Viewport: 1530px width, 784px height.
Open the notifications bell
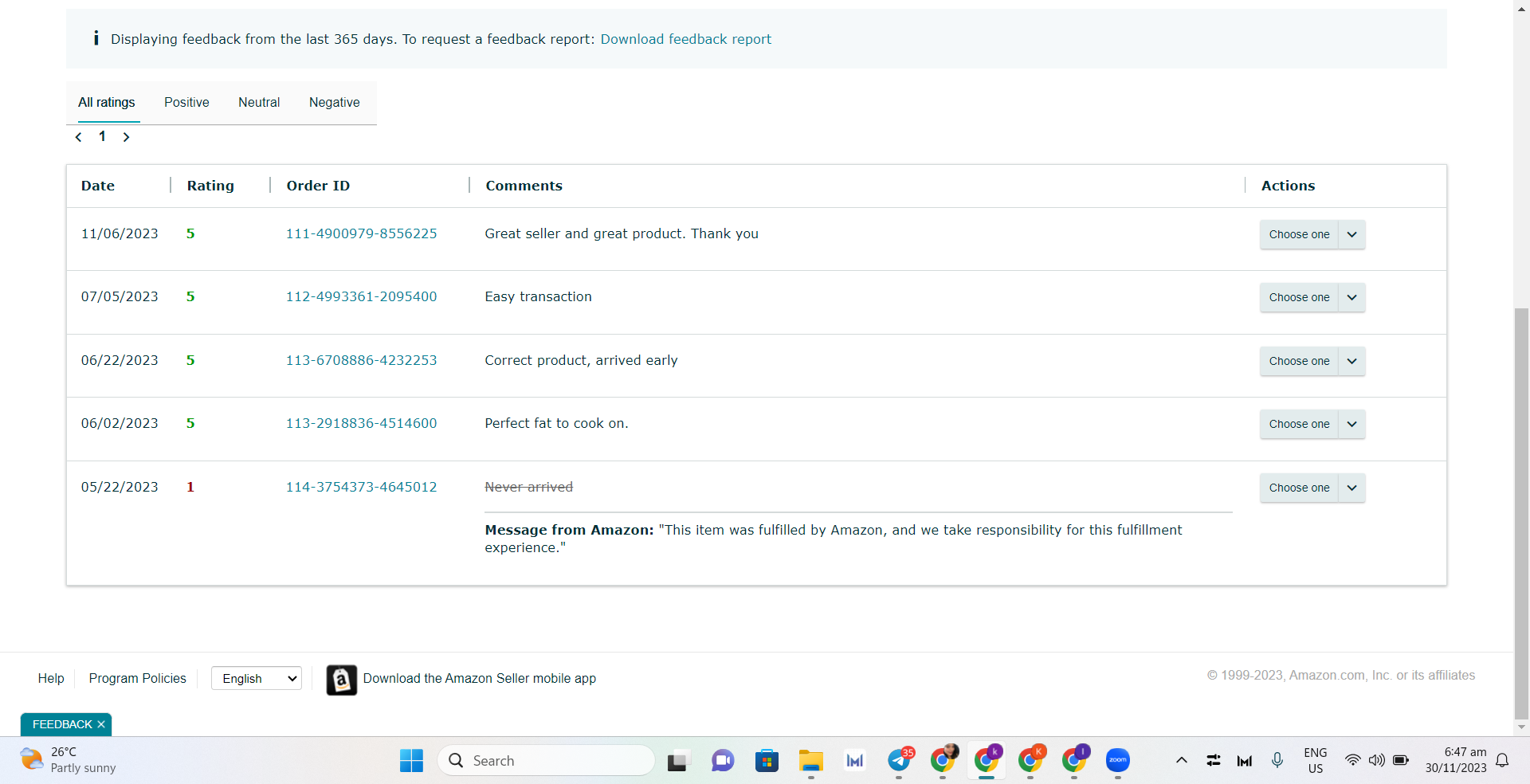coord(1502,760)
